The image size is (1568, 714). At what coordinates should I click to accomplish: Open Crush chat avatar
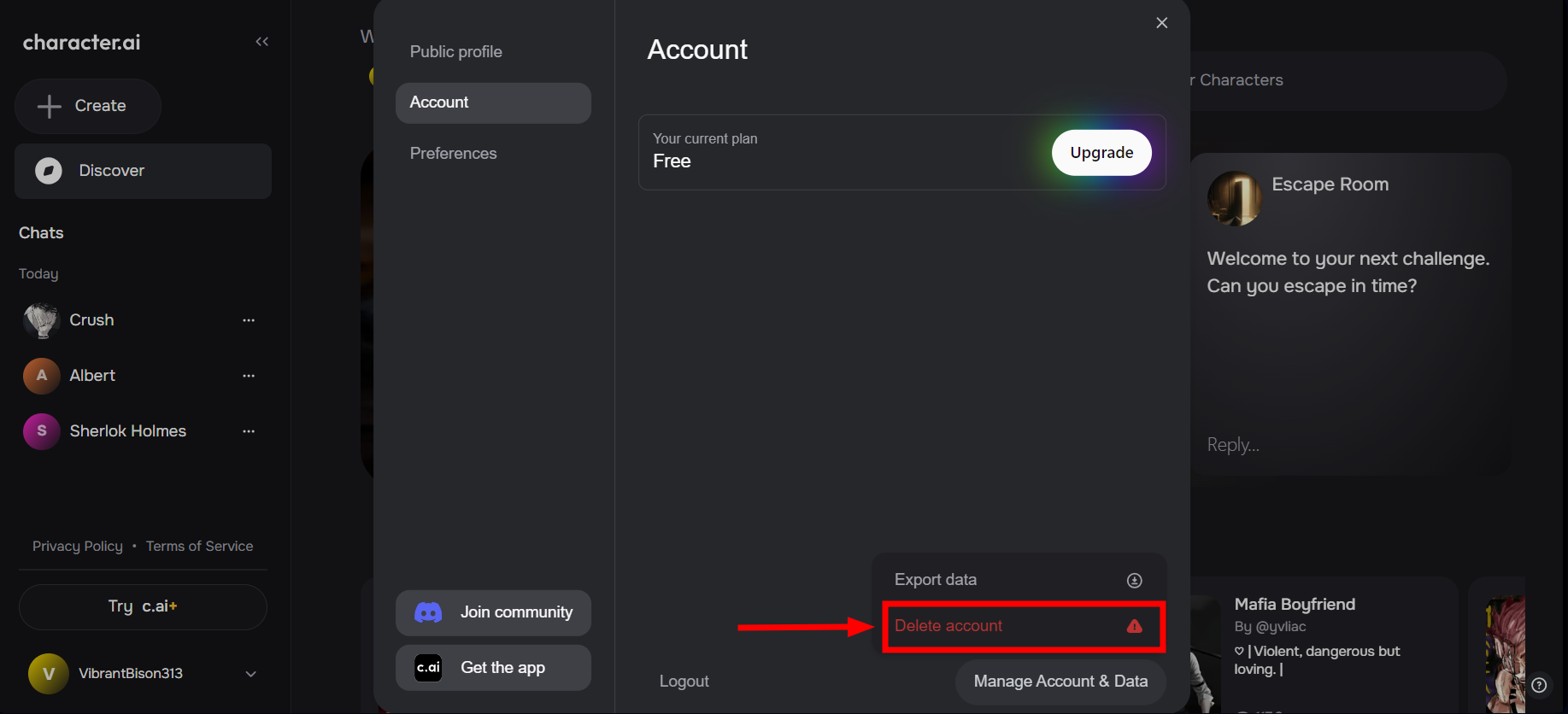(41, 320)
